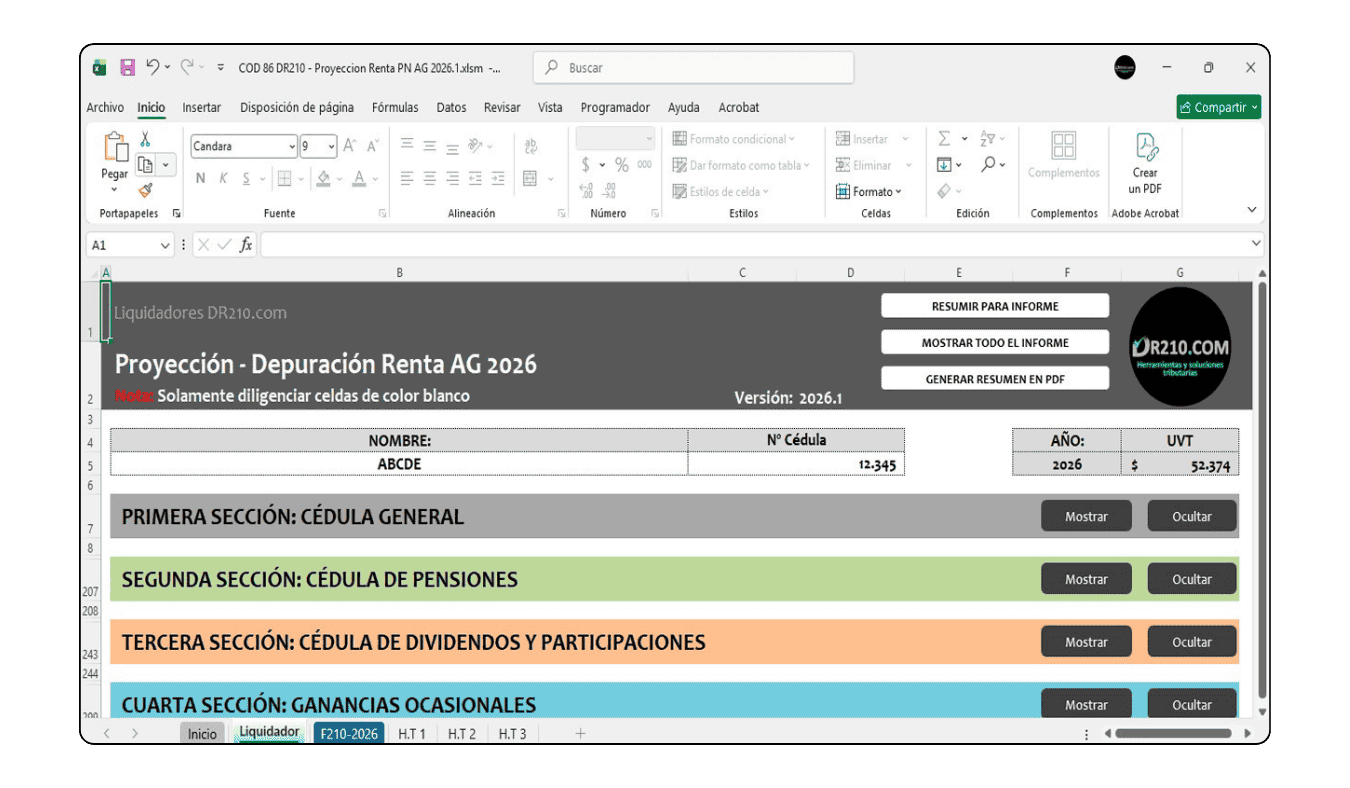This screenshot has height=788, width=1350.
Task: Switch to the Fórmulas ribbon tab
Action: 395,107
